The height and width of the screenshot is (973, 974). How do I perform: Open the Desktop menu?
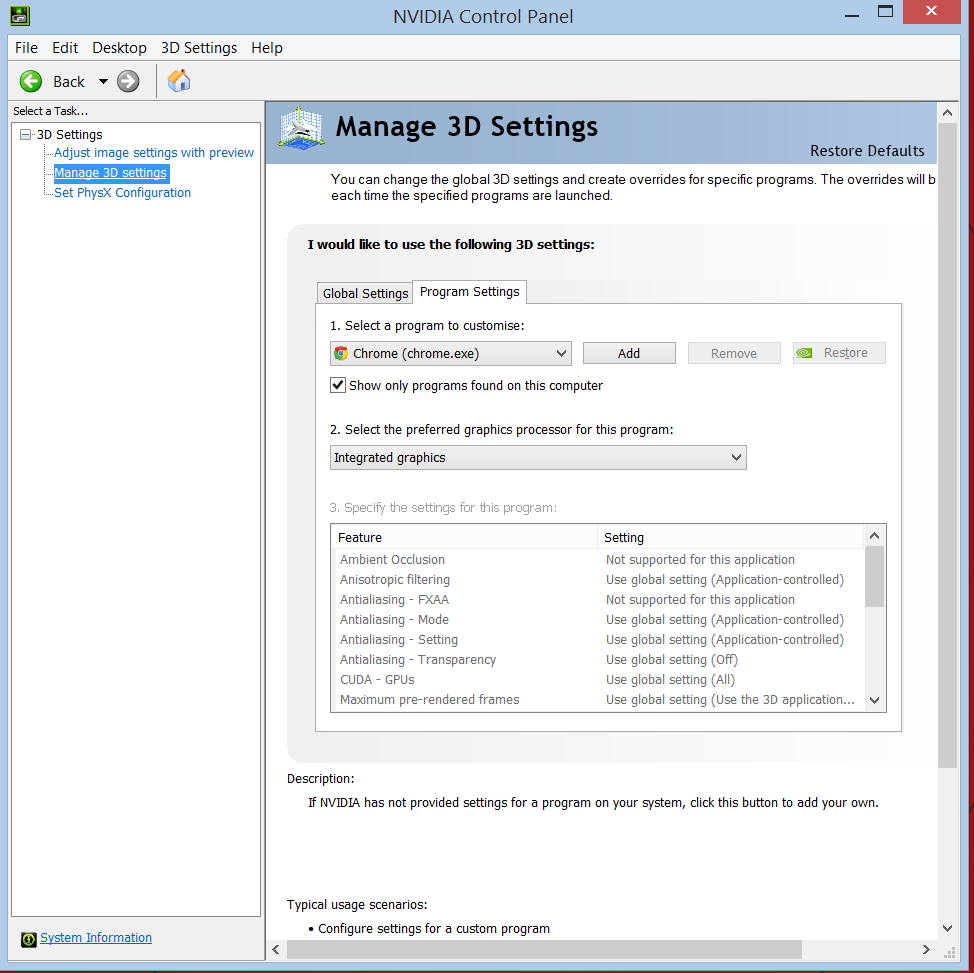pos(119,48)
